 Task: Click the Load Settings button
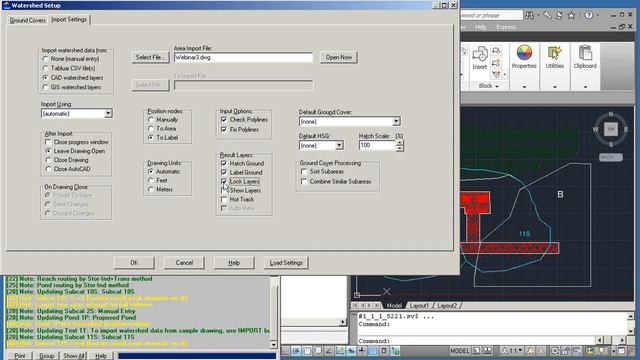(286, 263)
